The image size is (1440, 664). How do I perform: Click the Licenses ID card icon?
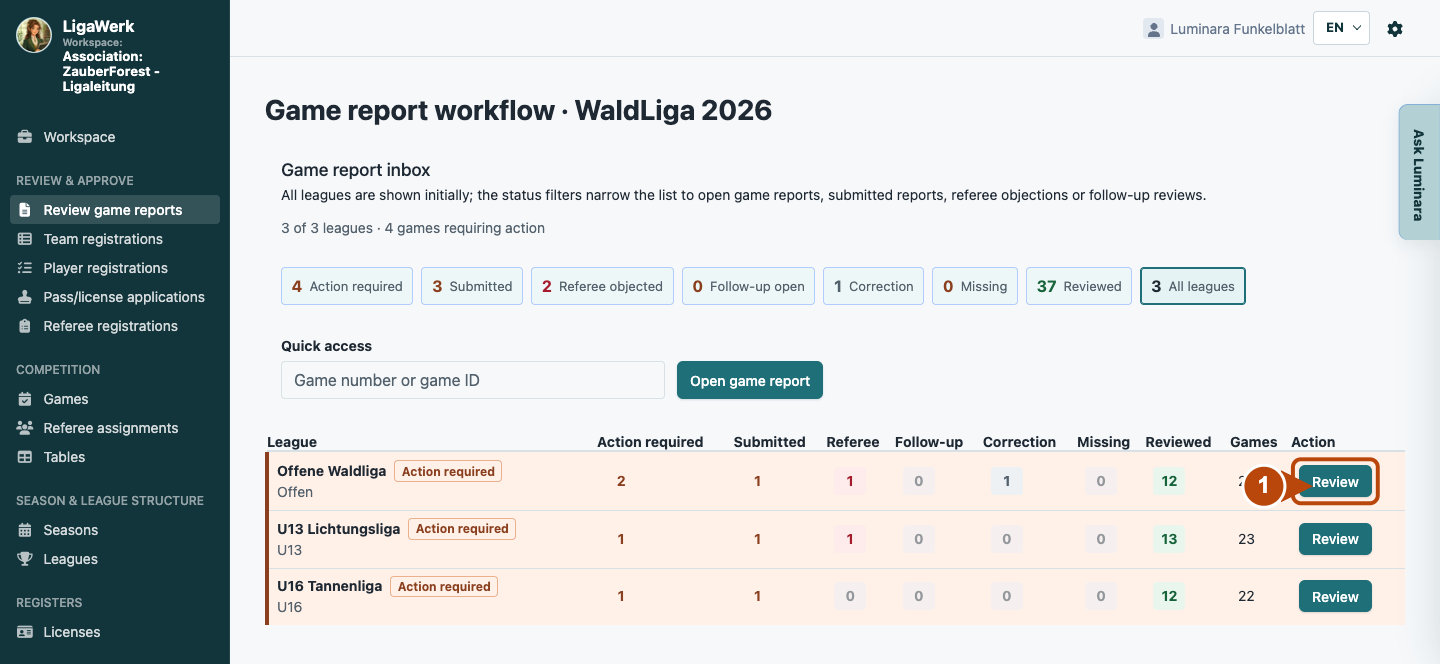(x=25, y=632)
